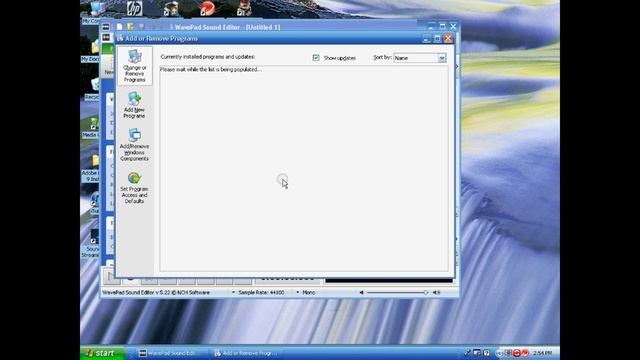Click the HP desktop shortcut icon

click(x=134, y=8)
